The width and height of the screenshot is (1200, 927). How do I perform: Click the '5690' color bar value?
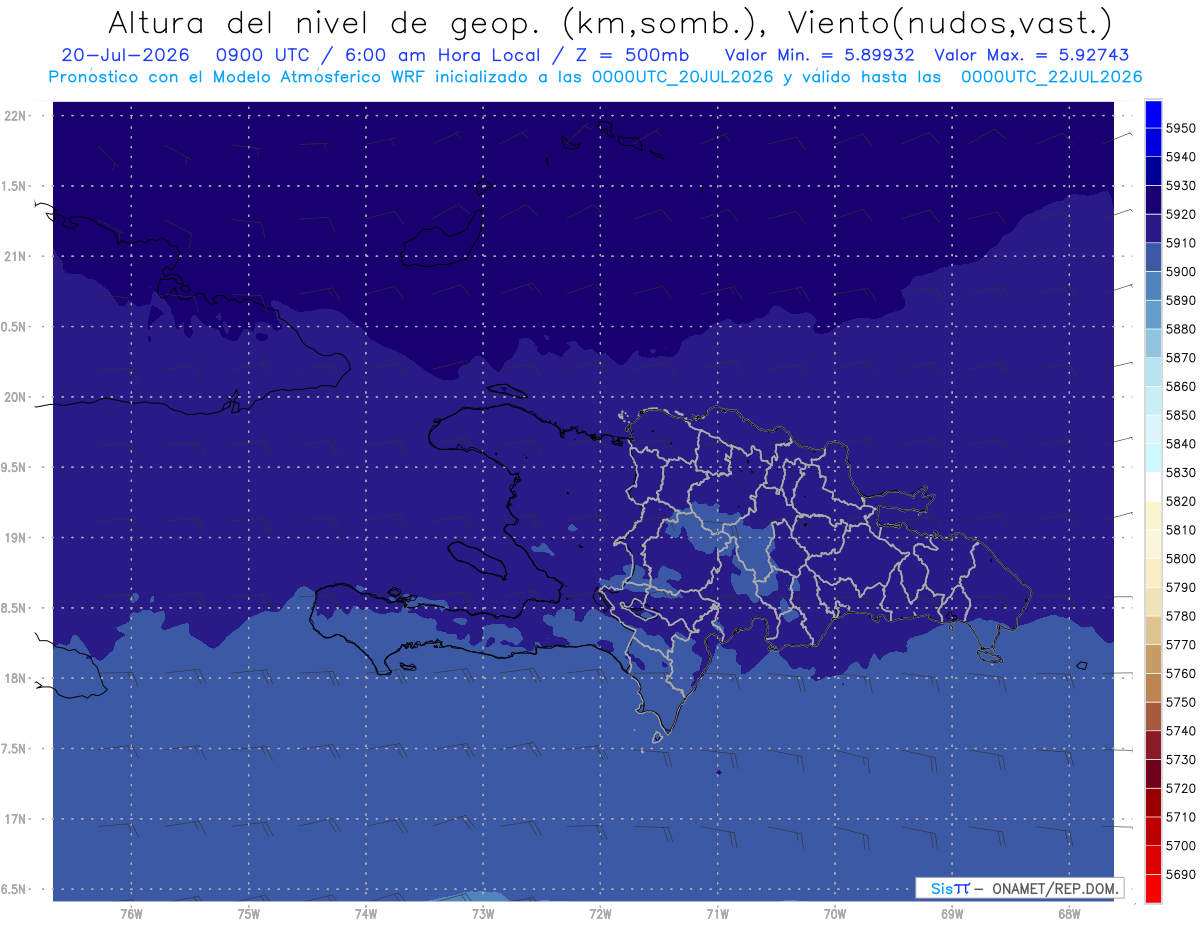(1181, 874)
